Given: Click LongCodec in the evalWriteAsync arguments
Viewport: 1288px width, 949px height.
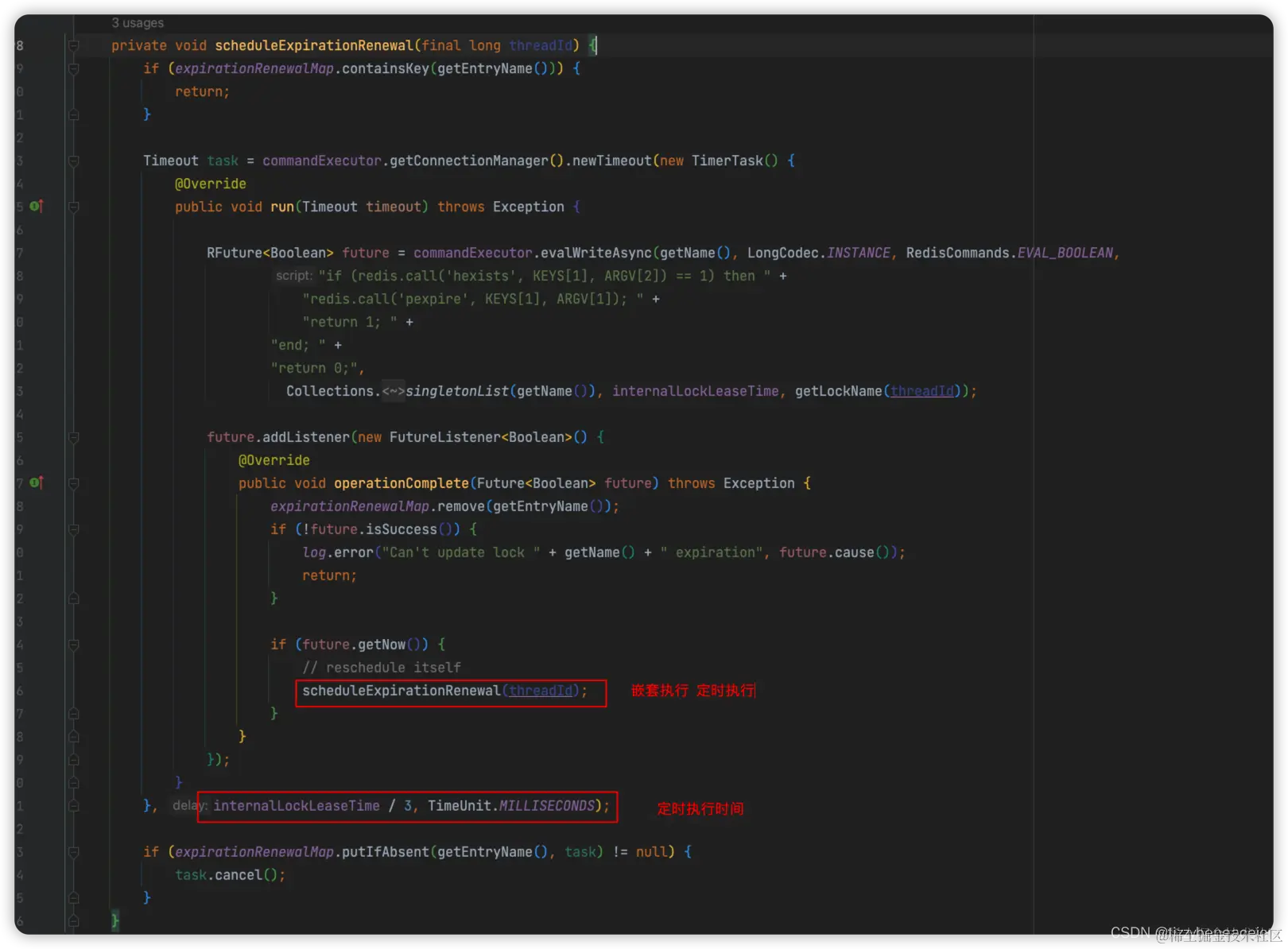Looking at the screenshot, I should click(782, 253).
